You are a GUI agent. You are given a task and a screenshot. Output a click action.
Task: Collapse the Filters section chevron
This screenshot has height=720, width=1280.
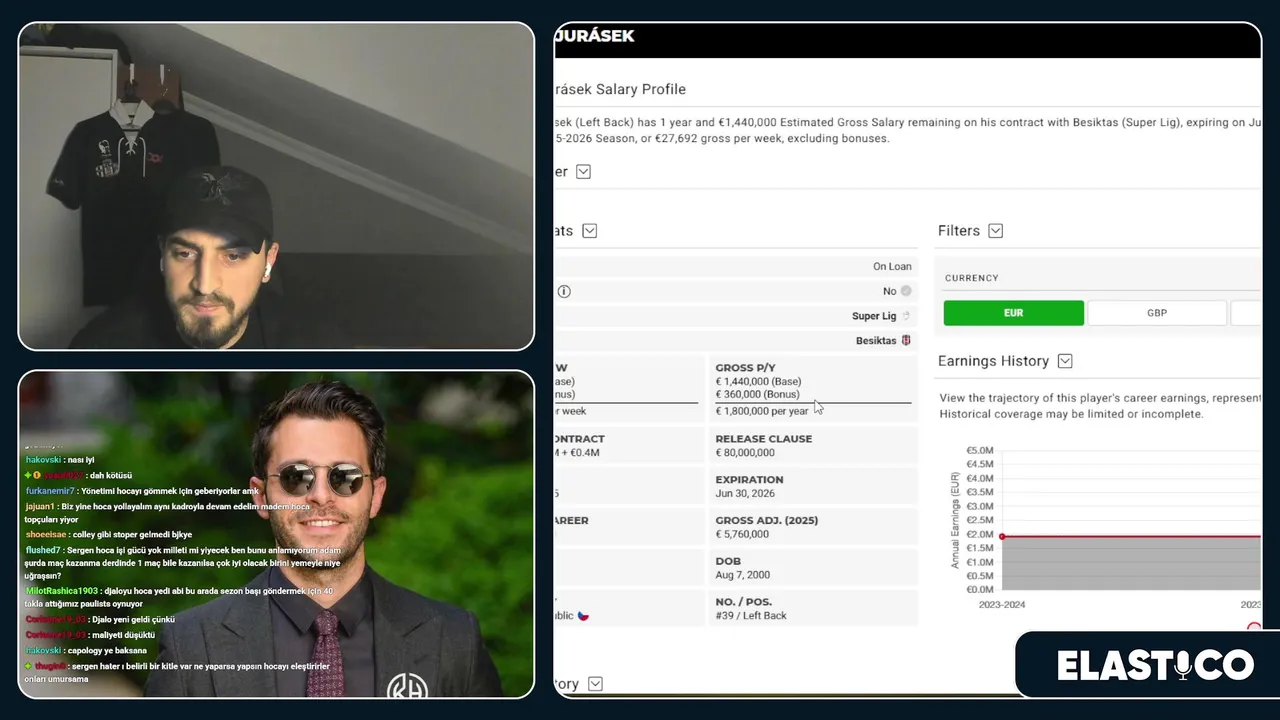pos(995,231)
